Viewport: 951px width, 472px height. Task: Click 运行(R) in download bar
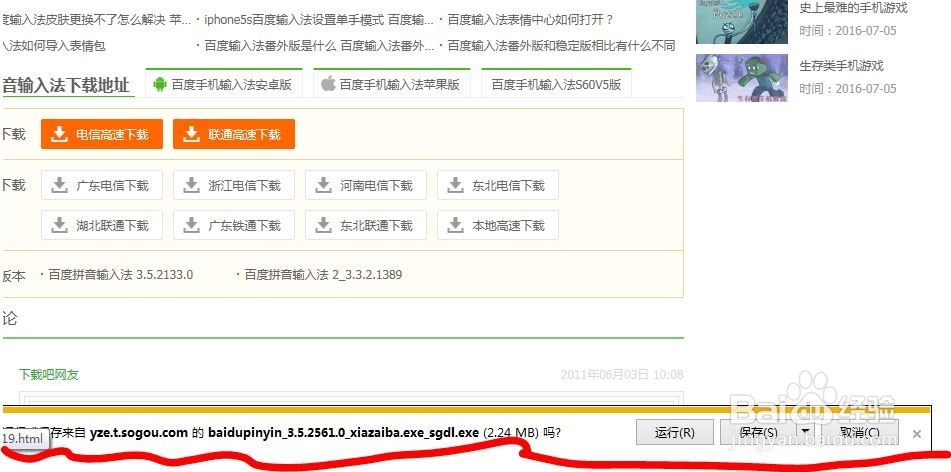(674, 433)
